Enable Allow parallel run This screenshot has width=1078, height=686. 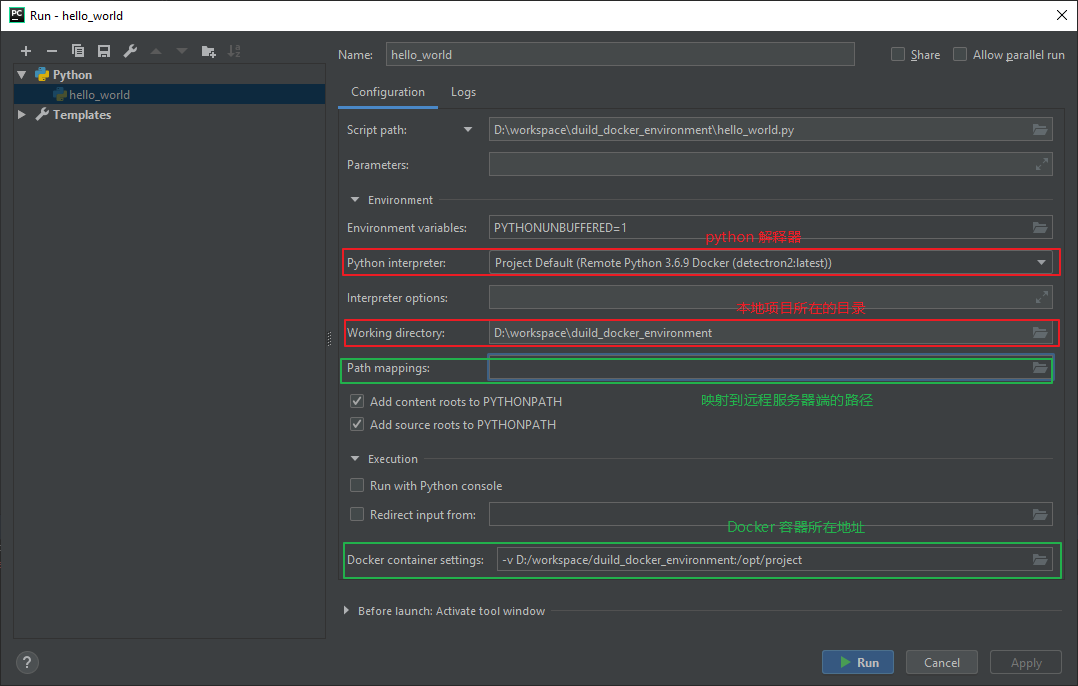[x=960, y=54]
